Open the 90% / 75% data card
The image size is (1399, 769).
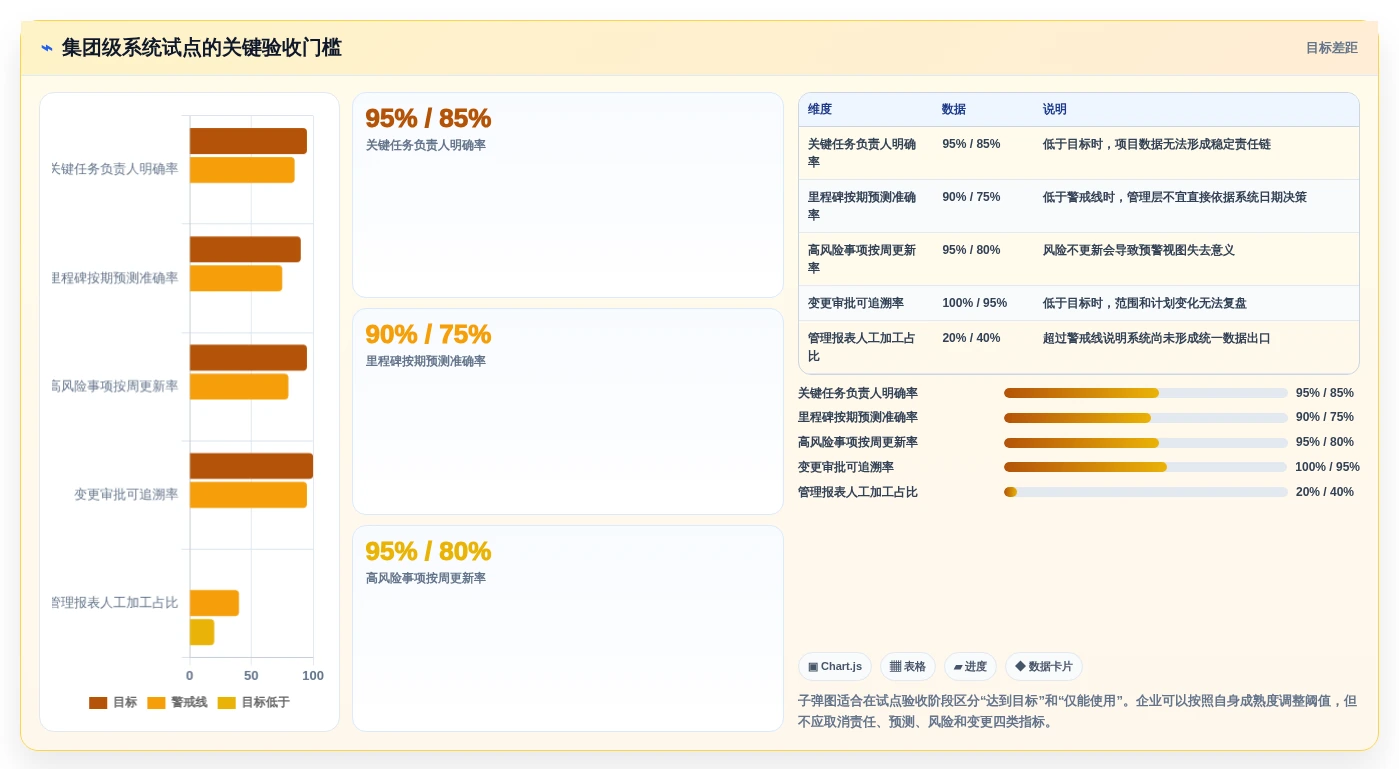[568, 411]
